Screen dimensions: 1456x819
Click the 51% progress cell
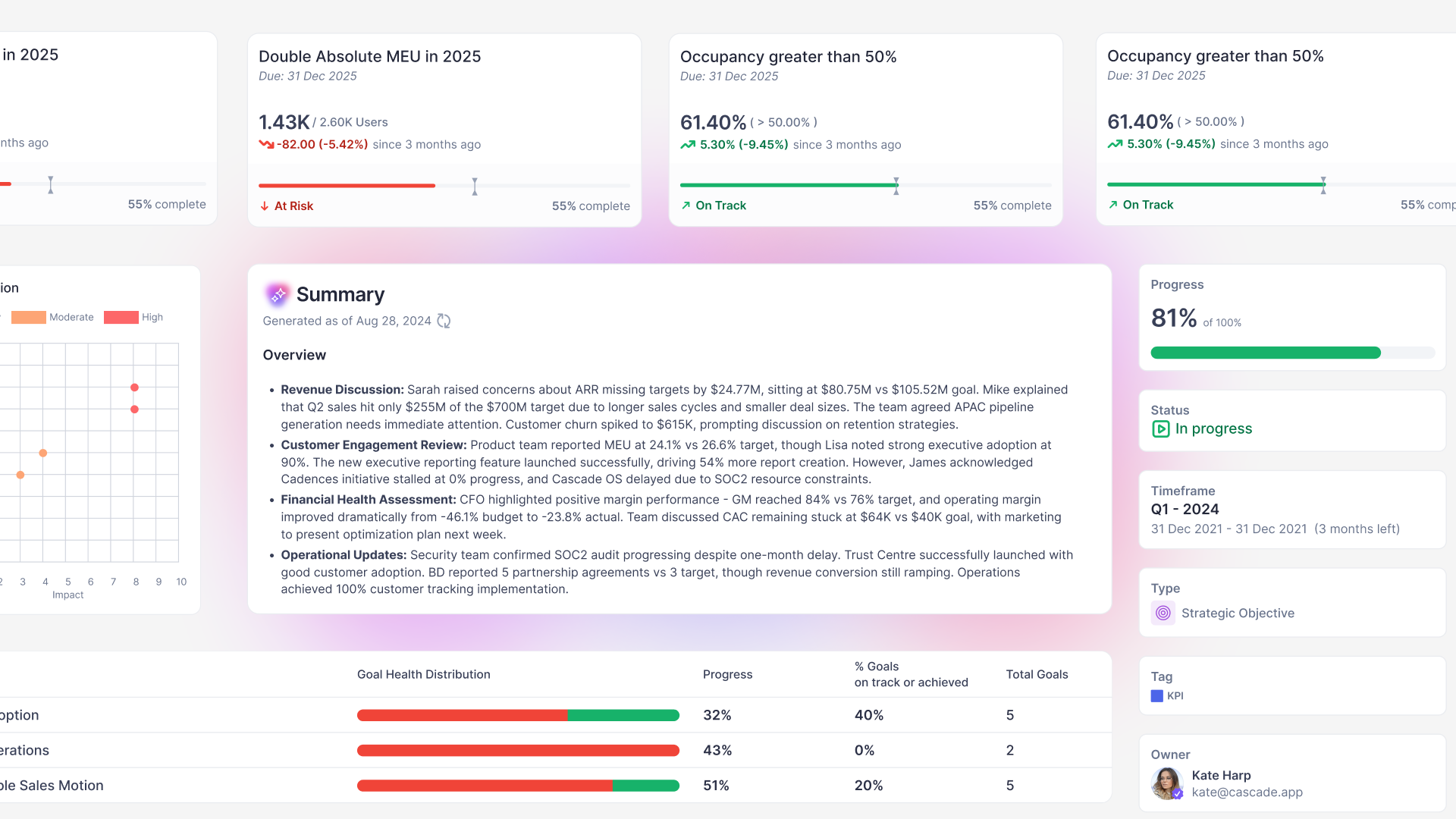pyautogui.click(x=716, y=786)
